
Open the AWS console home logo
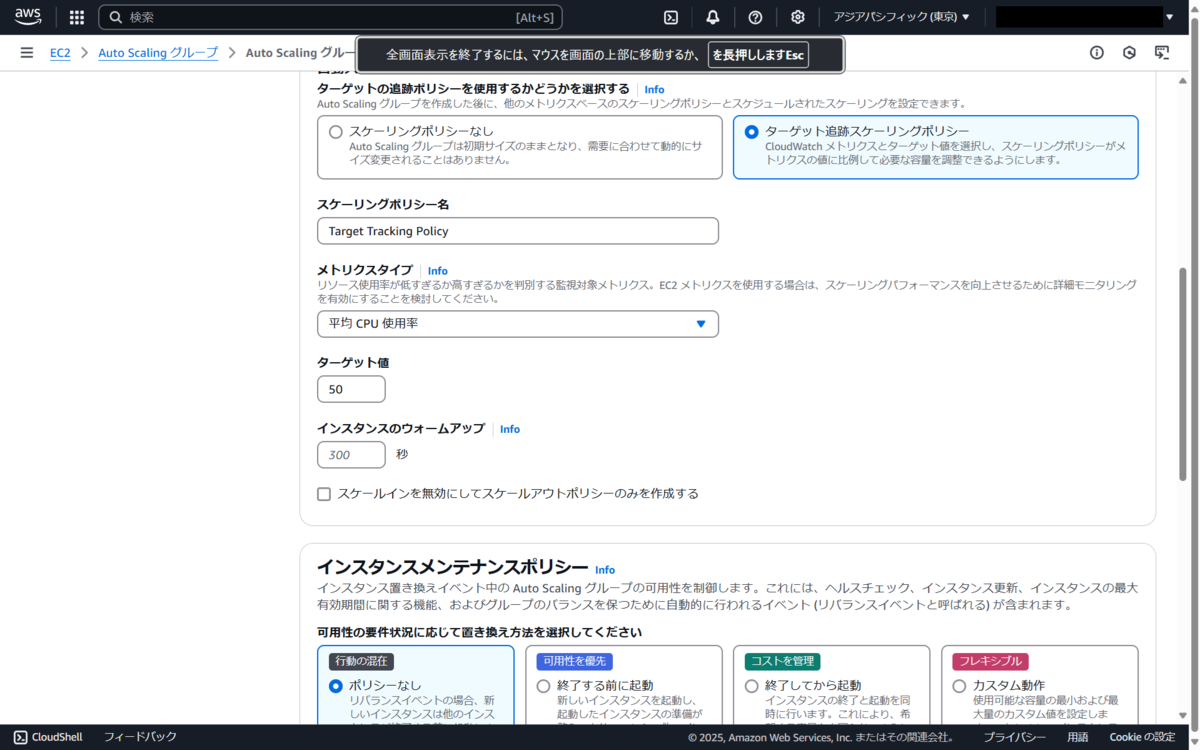[x=28, y=17]
